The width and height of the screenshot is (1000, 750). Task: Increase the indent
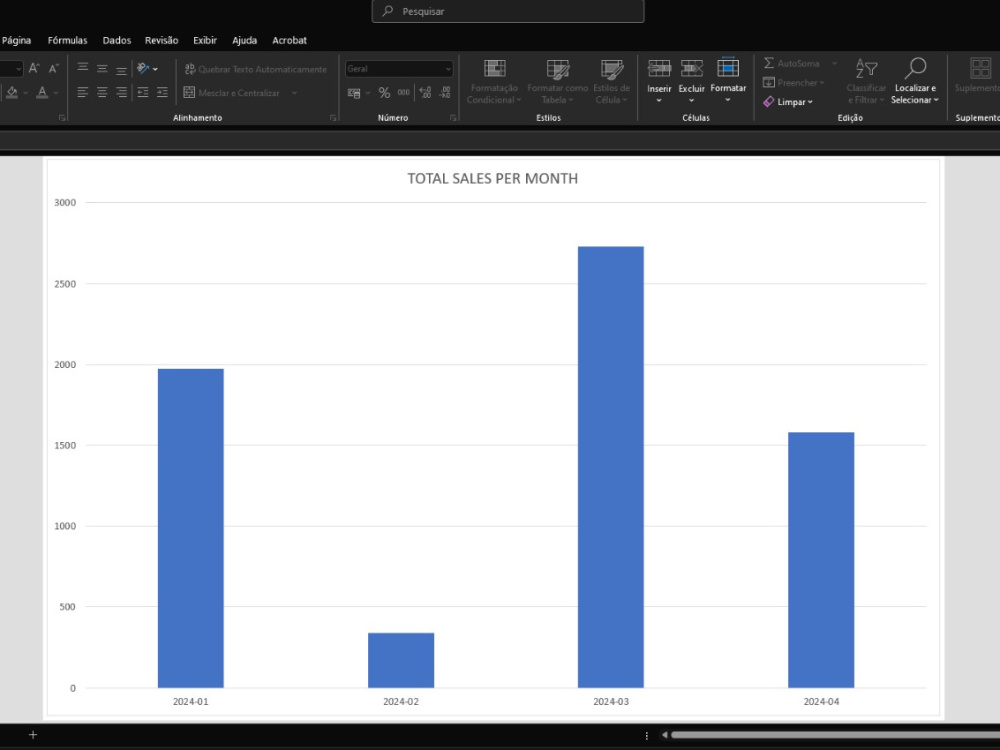(163, 92)
